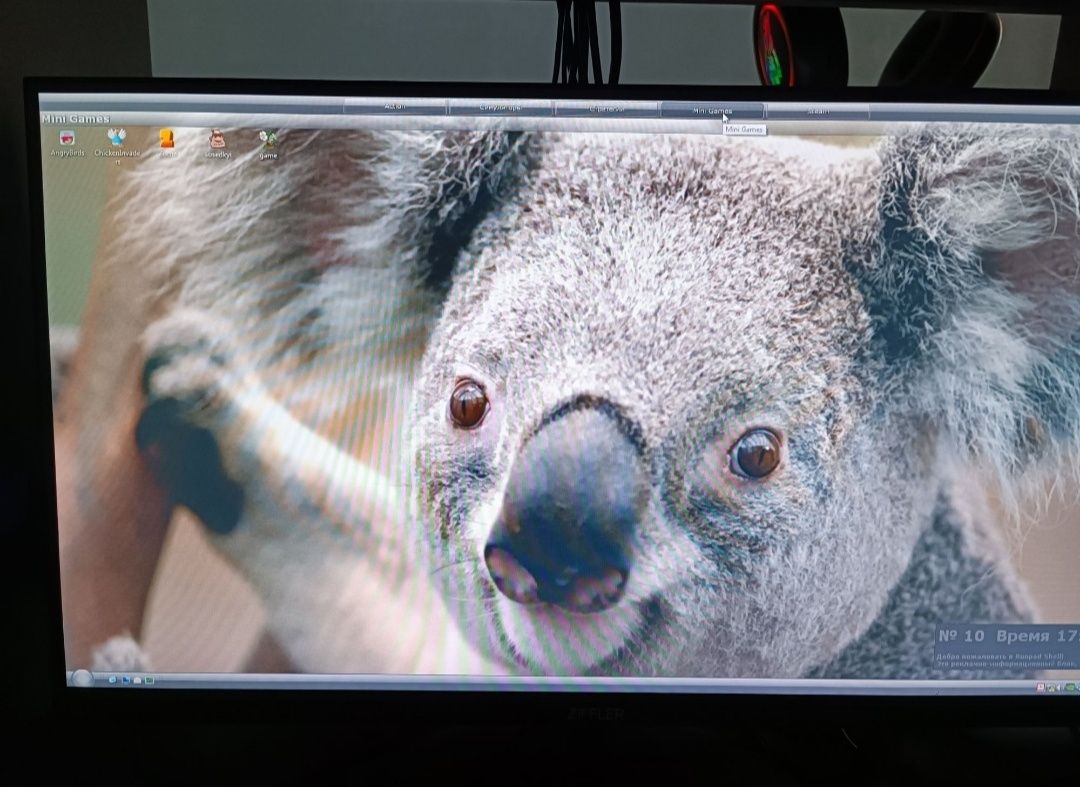
Task: Switch to the Action tab
Action: coord(395,107)
